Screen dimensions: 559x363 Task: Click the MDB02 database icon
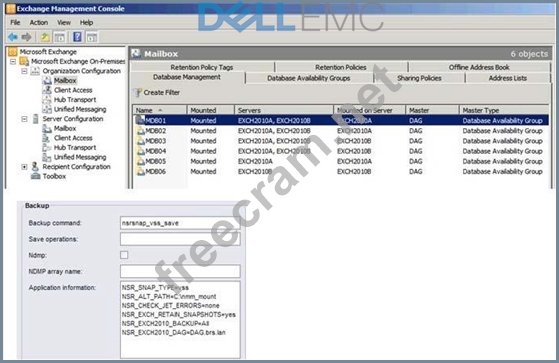pyautogui.click(x=140, y=131)
